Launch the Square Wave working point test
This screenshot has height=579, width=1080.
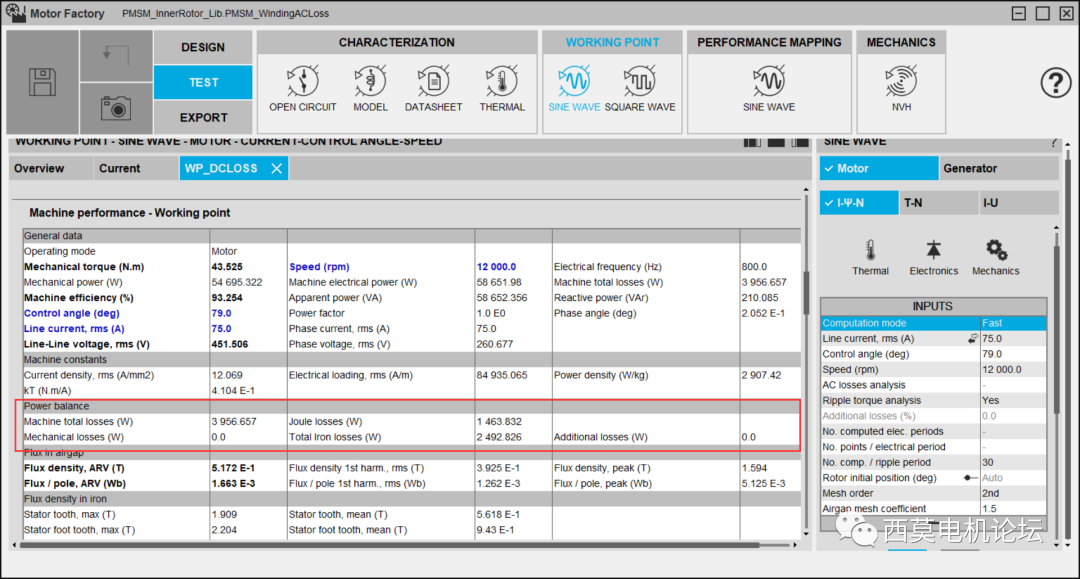click(640, 87)
